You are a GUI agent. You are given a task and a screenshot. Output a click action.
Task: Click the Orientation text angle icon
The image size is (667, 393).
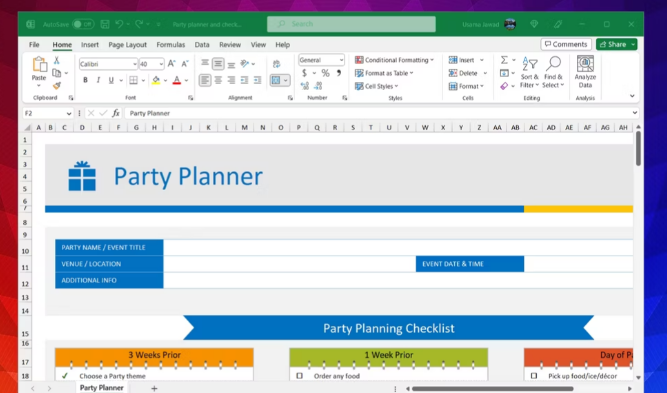(x=245, y=64)
